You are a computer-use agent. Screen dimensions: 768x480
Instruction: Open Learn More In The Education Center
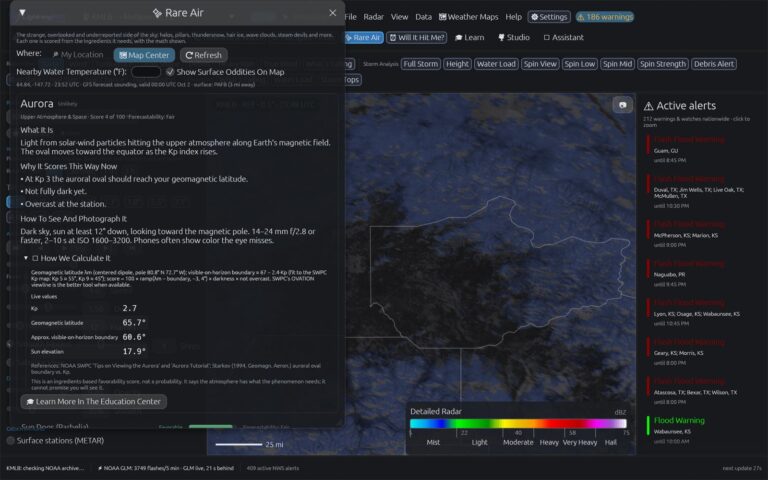coord(94,402)
